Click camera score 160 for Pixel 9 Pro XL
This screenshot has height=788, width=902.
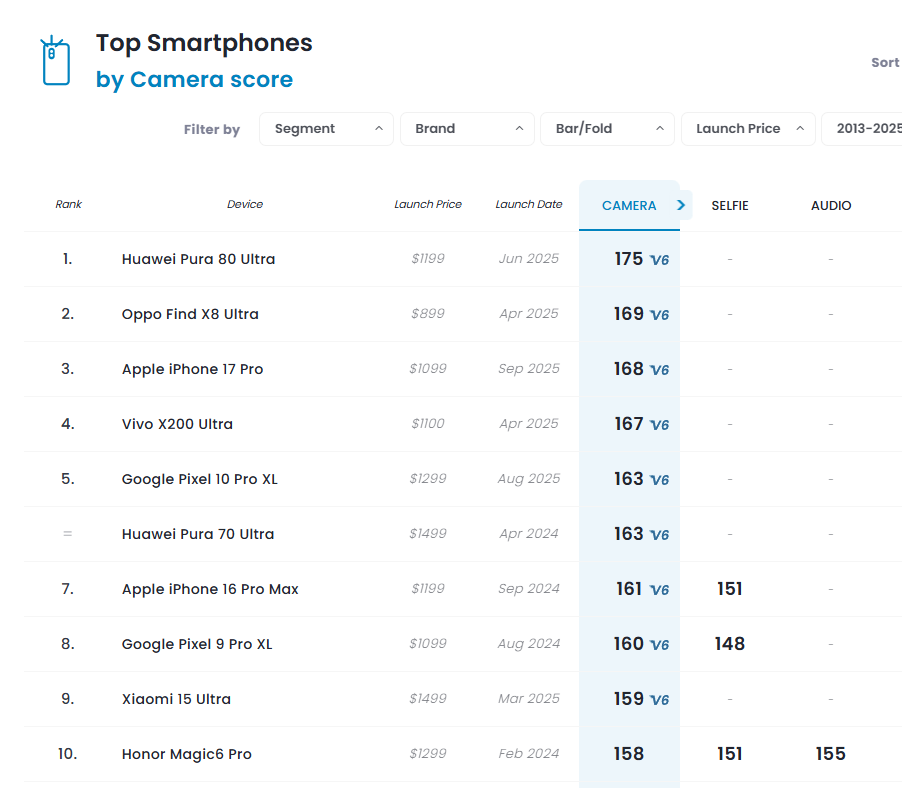point(628,644)
